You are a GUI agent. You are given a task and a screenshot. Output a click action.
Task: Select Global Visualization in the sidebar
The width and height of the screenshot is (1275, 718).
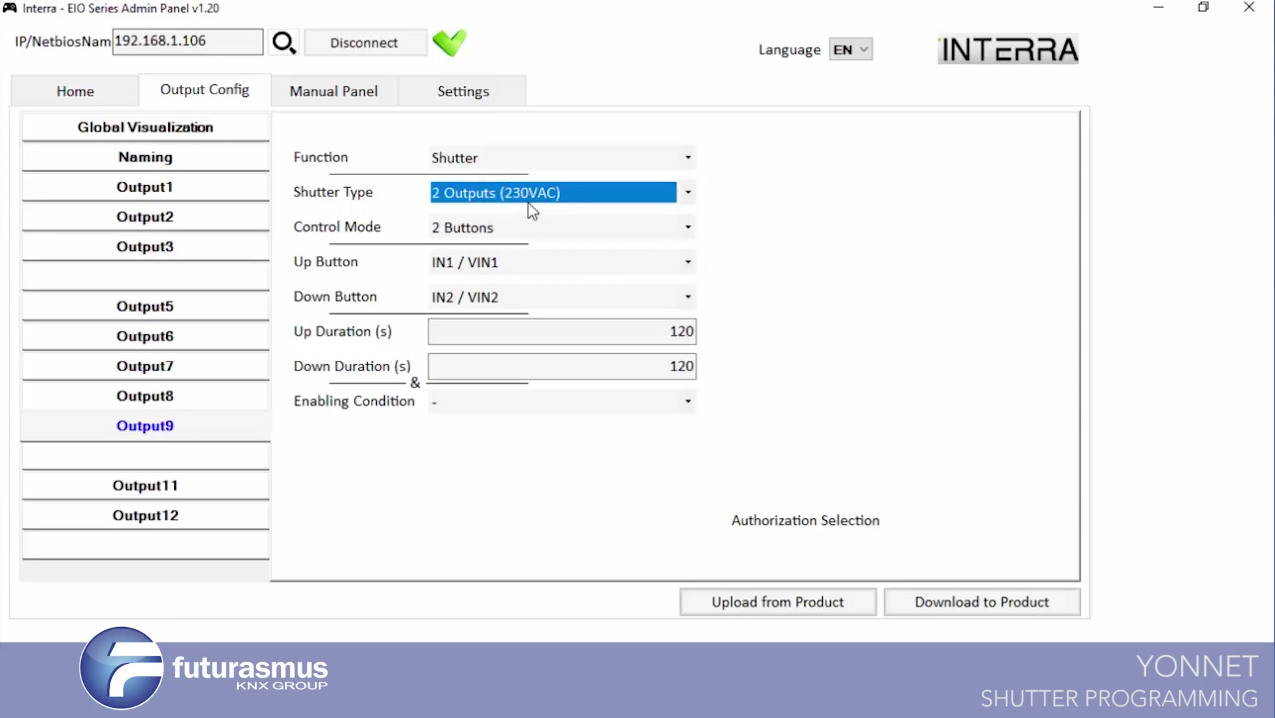[x=145, y=127]
